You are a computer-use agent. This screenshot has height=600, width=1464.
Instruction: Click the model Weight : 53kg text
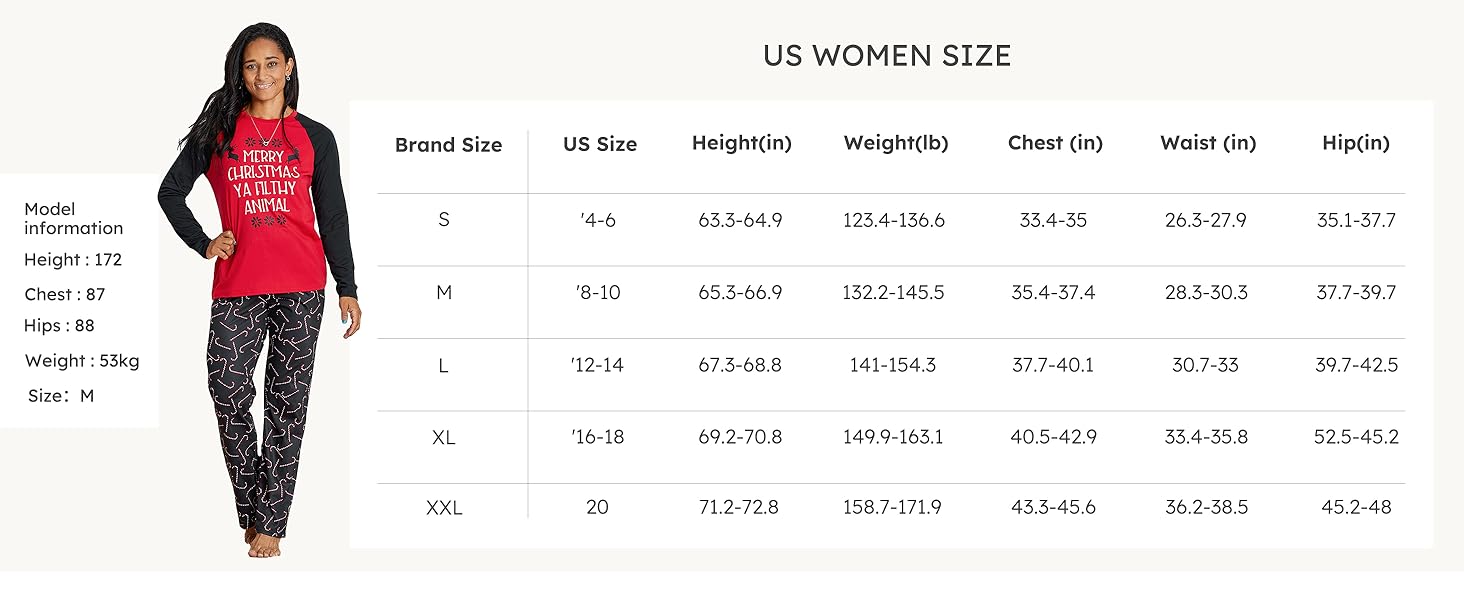[82, 361]
